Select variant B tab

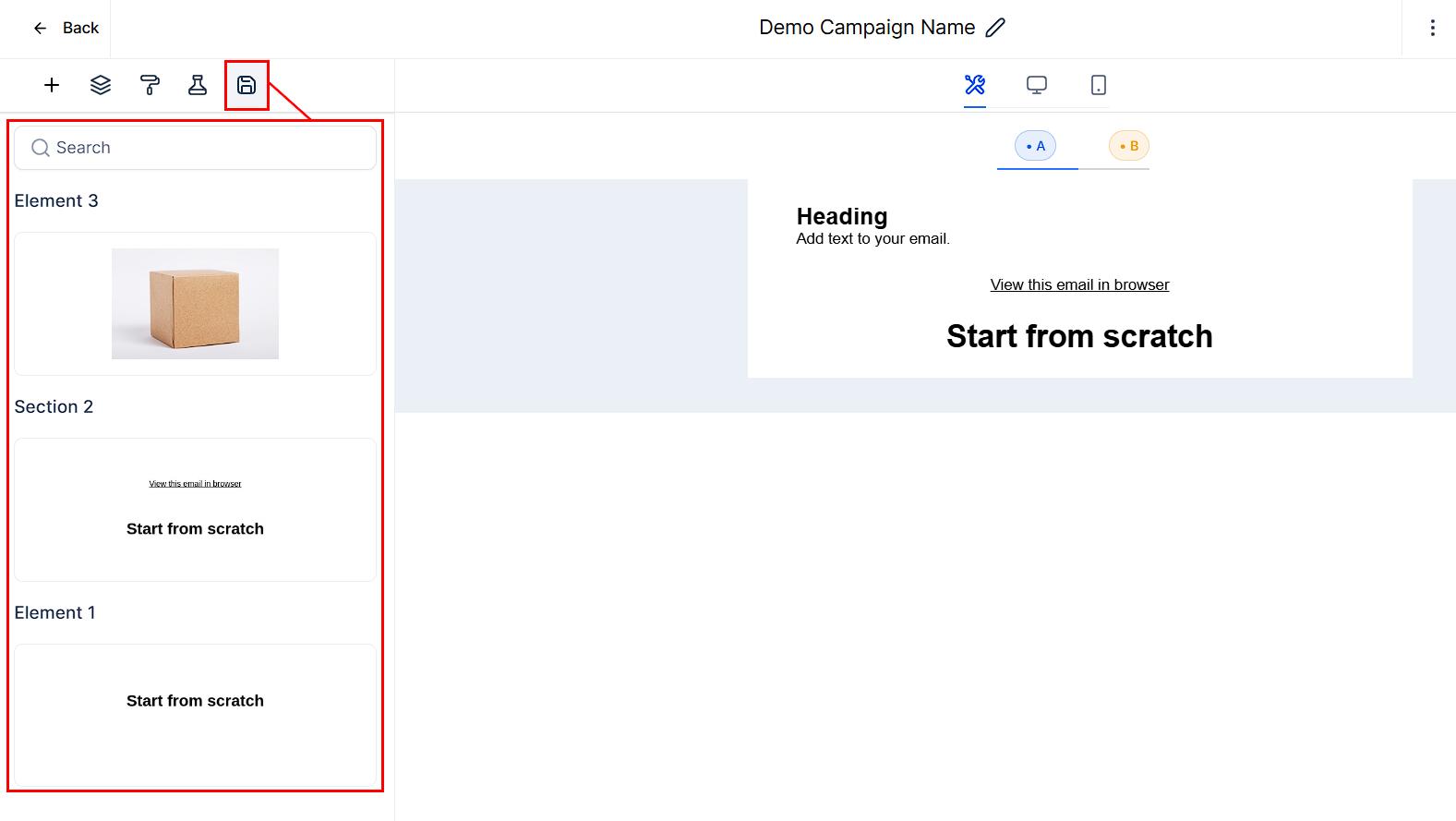click(x=1129, y=146)
